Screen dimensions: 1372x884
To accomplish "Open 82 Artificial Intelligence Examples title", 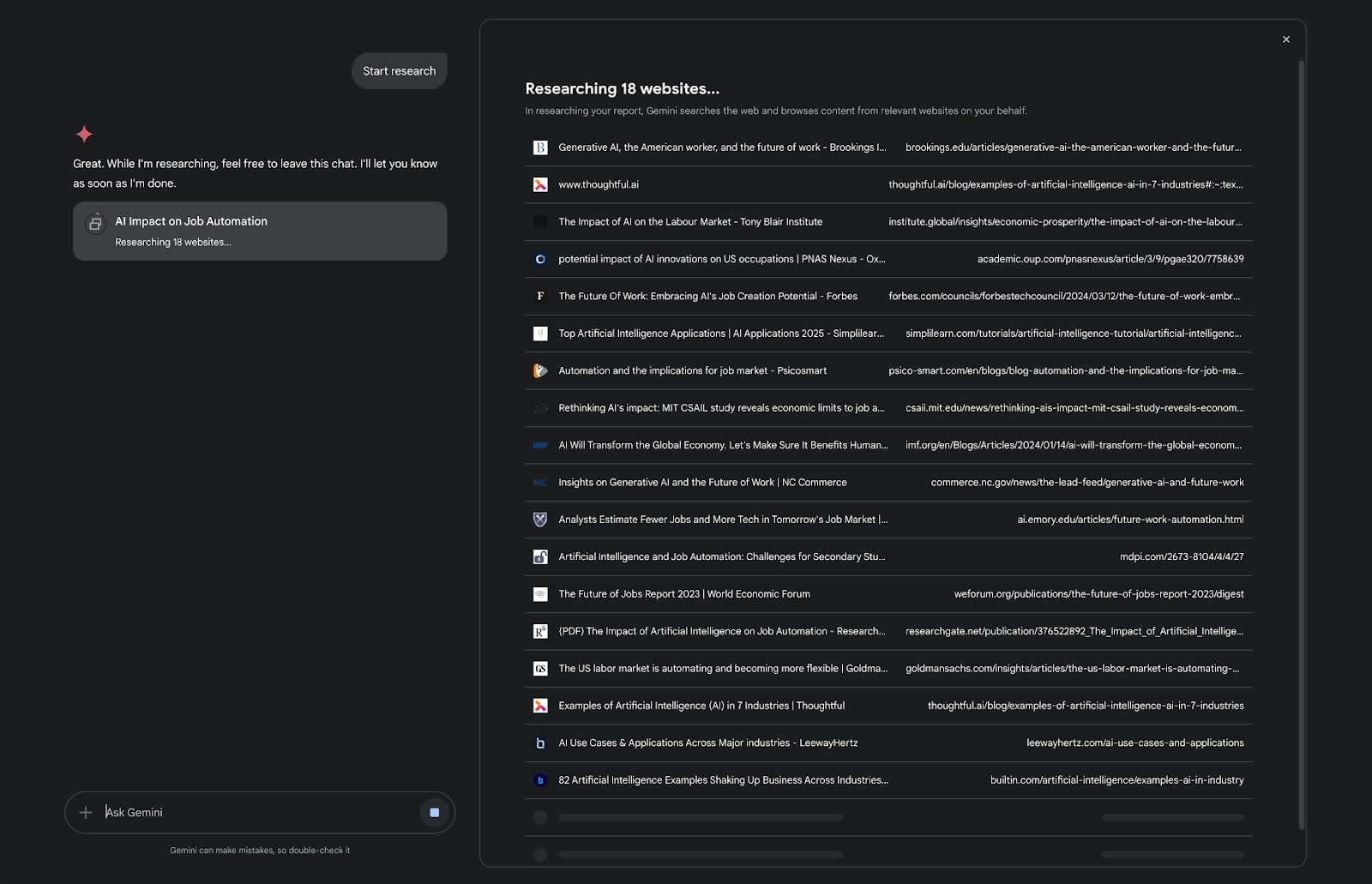I will point(723,780).
